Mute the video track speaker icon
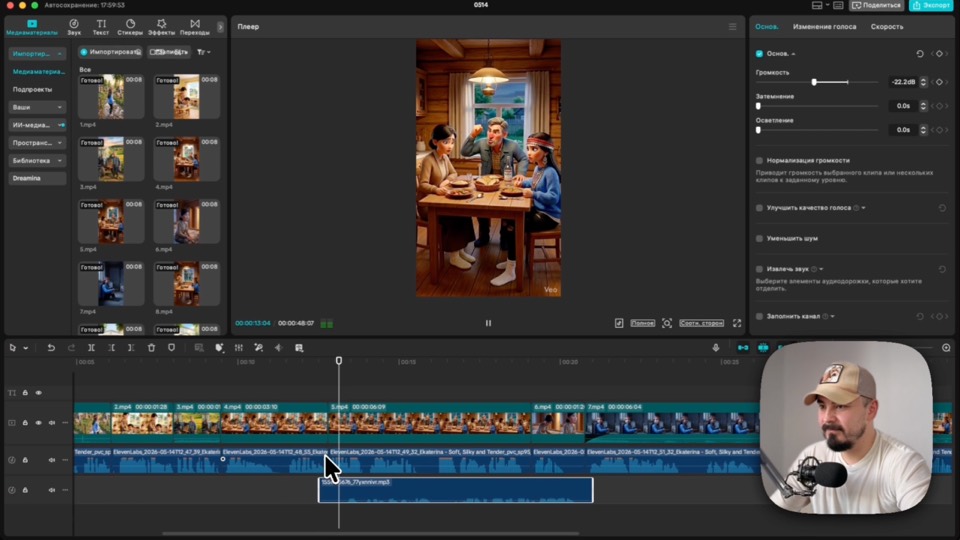 [x=52, y=423]
